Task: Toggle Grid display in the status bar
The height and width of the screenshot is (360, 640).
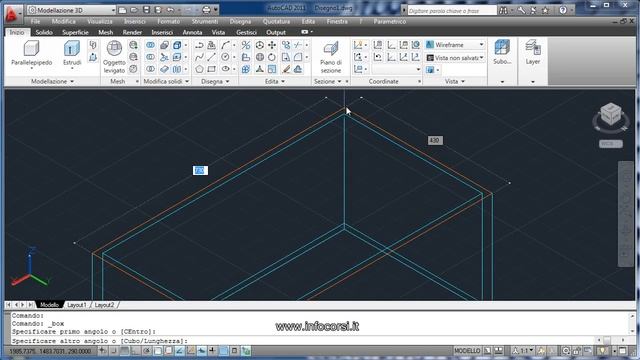Action: coord(124,351)
